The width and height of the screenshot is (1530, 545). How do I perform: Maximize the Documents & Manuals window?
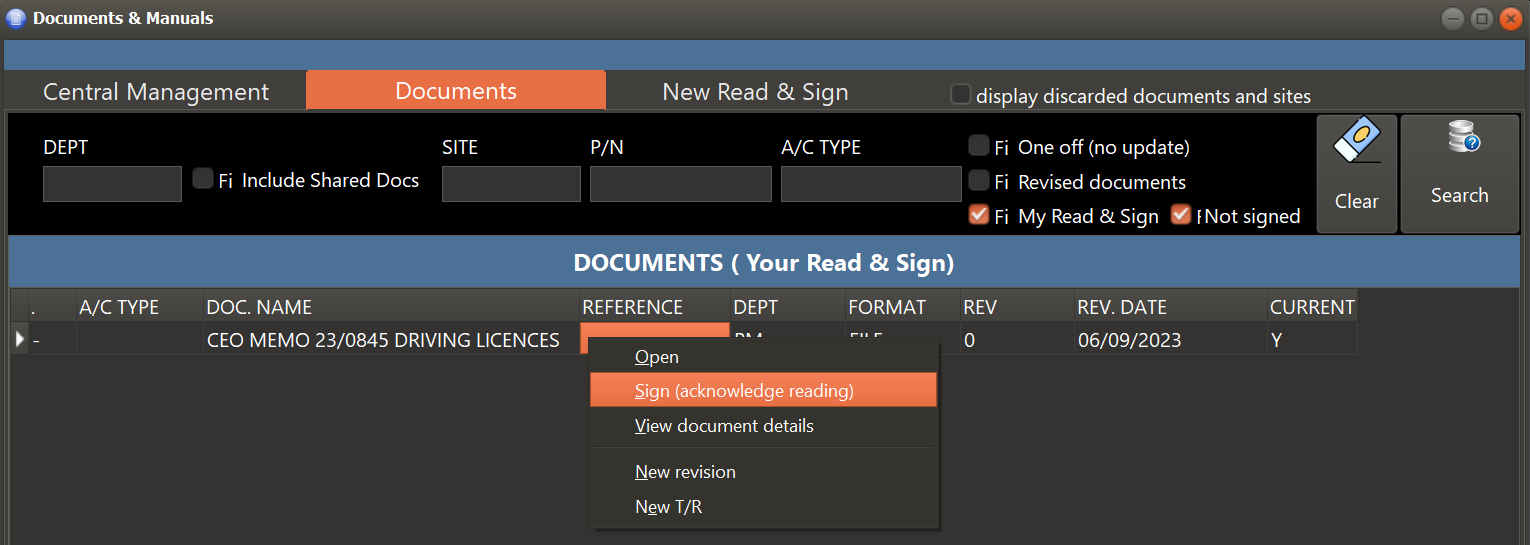[x=1482, y=18]
